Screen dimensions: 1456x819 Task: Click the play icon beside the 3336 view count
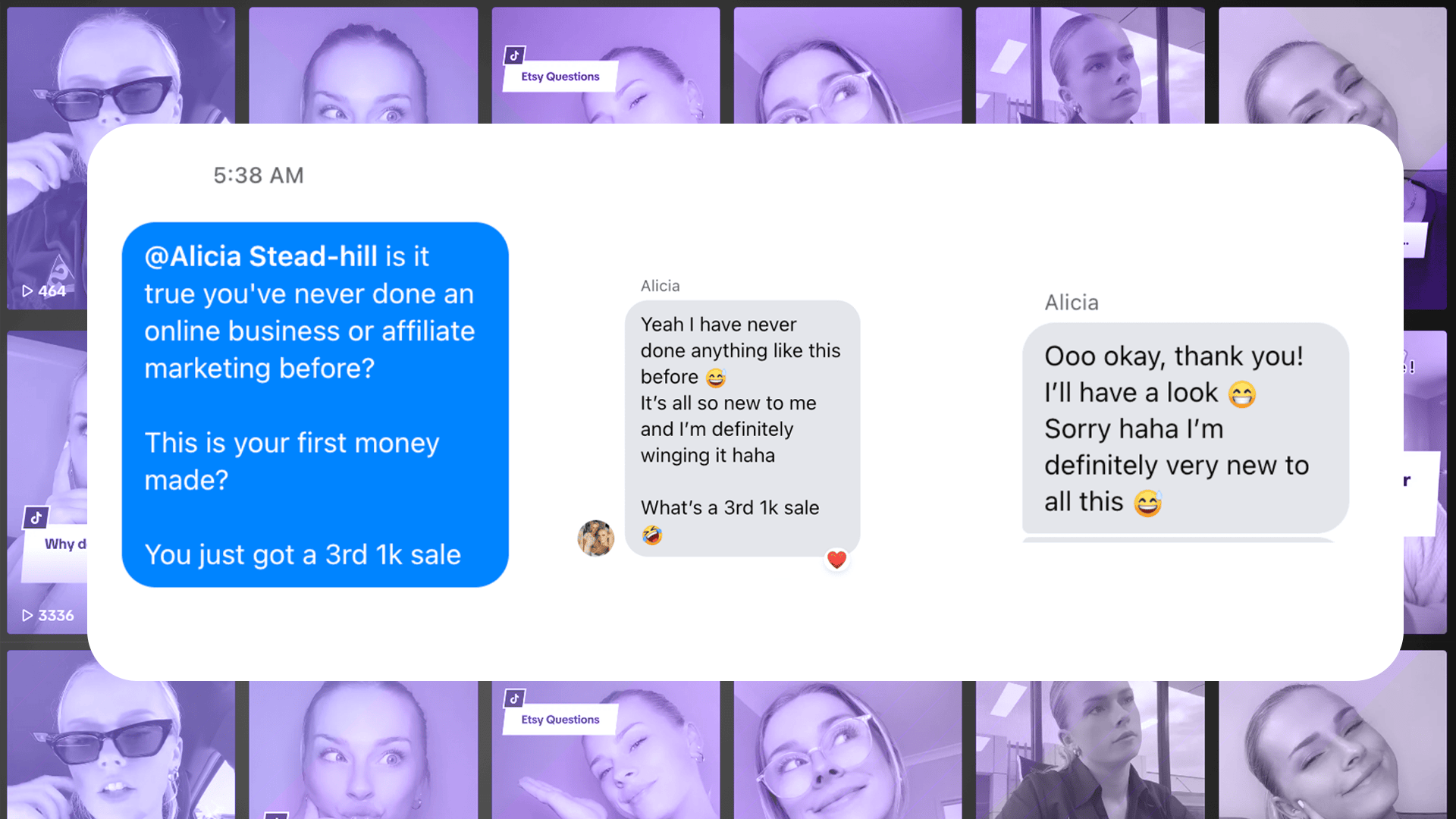[x=27, y=616]
